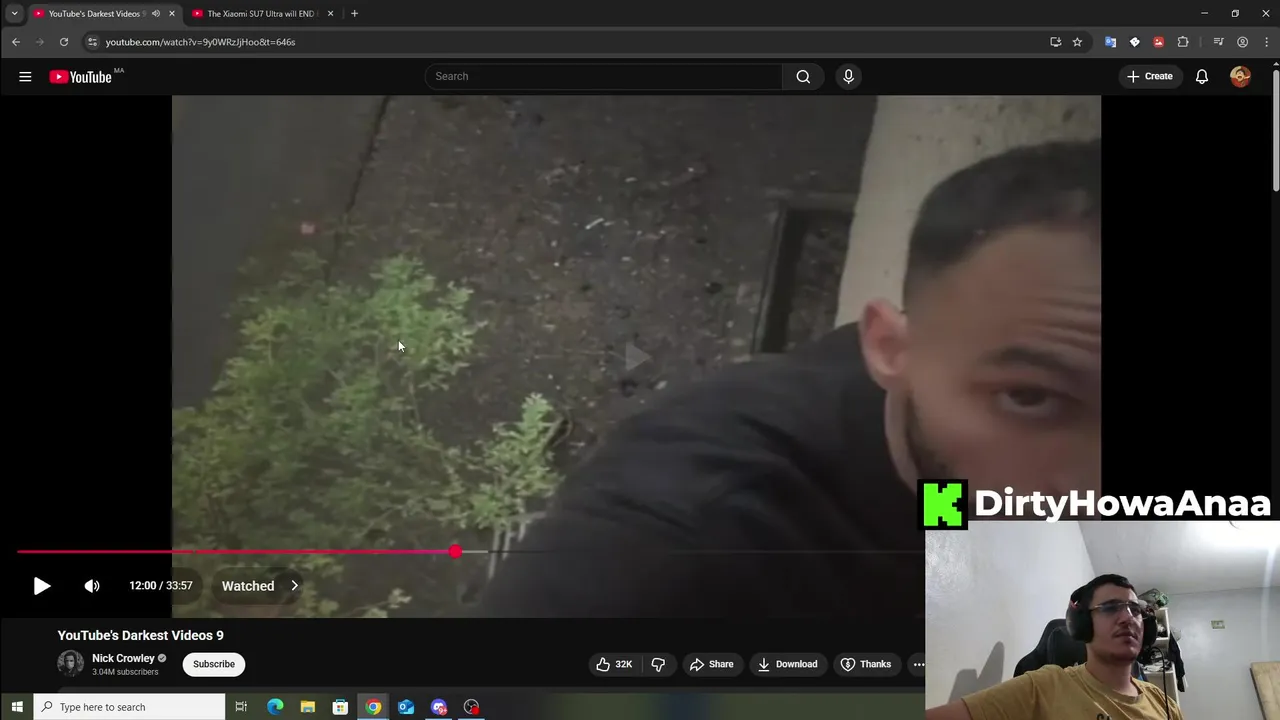Image resolution: width=1280 pixels, height=720 pixels.
Task: Click the taskbar search box
Action: click(129, 707)
